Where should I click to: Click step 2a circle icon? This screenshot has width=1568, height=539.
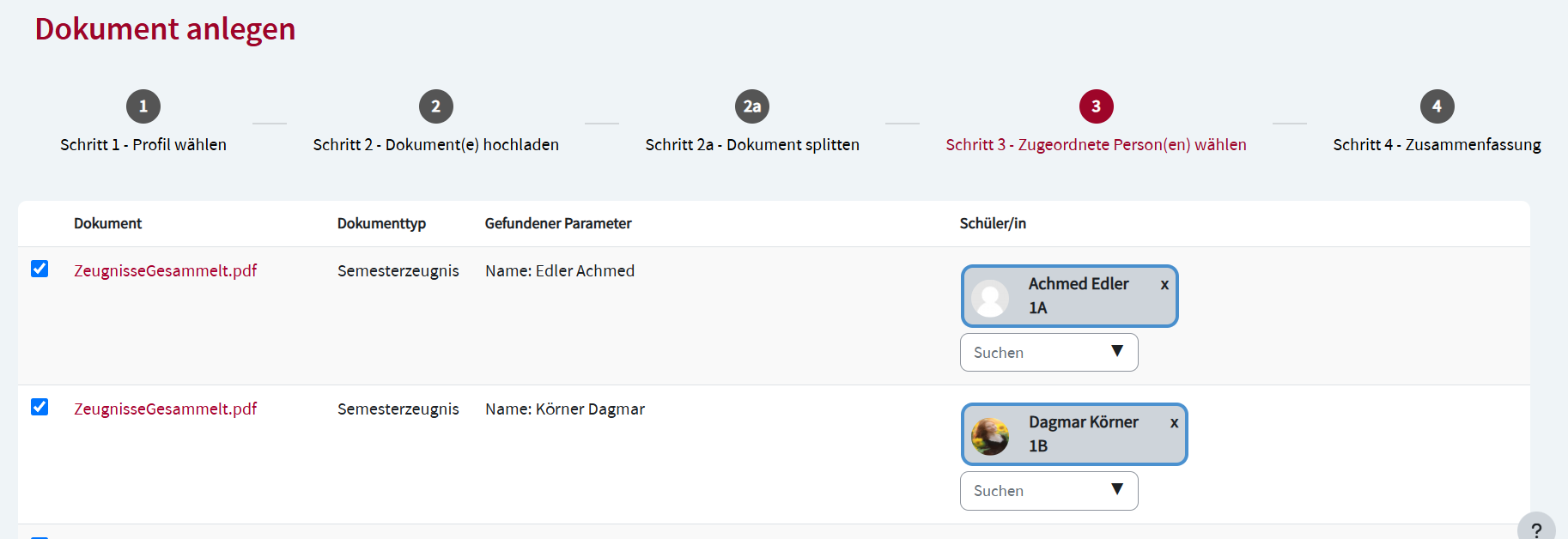click(x=752, y=106)
